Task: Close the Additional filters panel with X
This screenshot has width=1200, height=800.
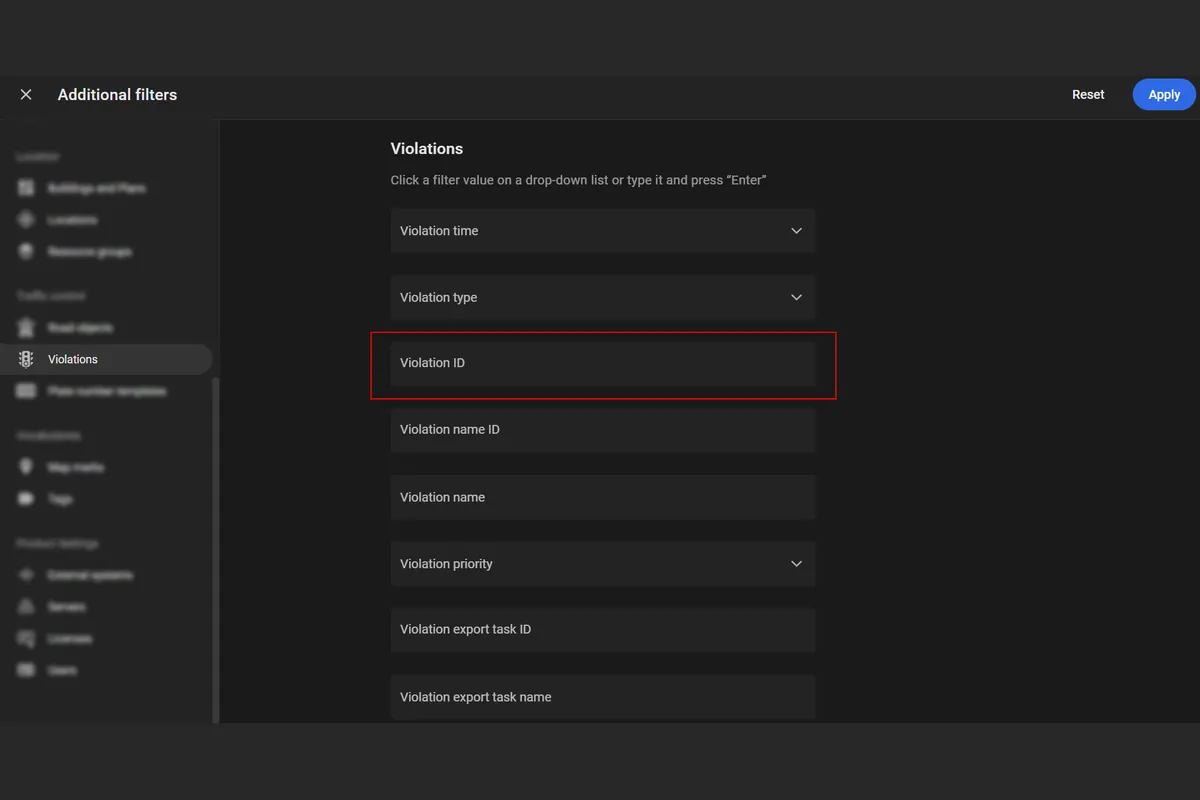Action: pyautogui.click(x=26, y=94)
